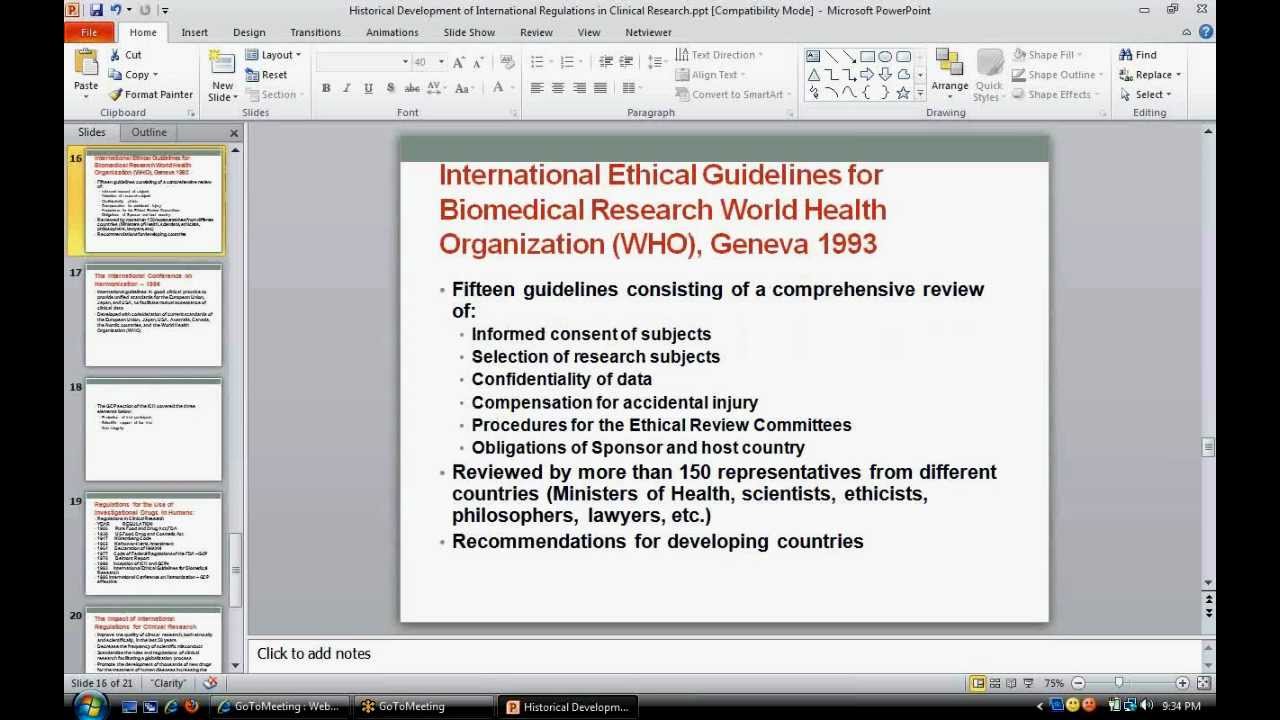Click Find in Editing group
Screen dimensions: 1280x720
[1138, 55]
